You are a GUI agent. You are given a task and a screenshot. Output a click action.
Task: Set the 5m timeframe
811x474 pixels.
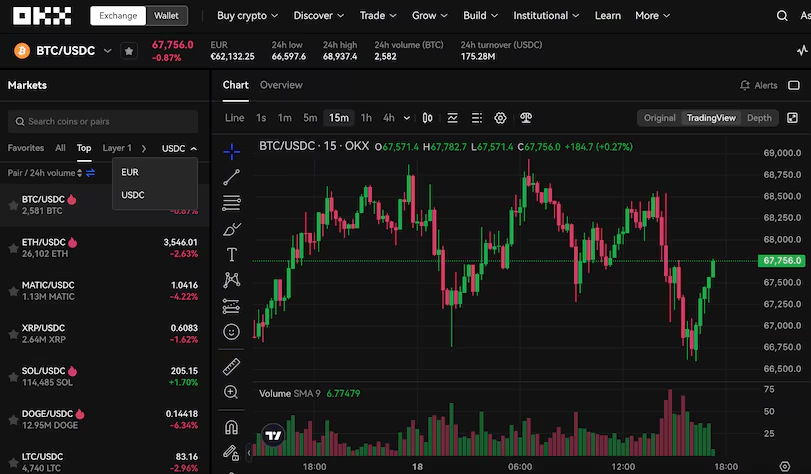click(310, 118)
